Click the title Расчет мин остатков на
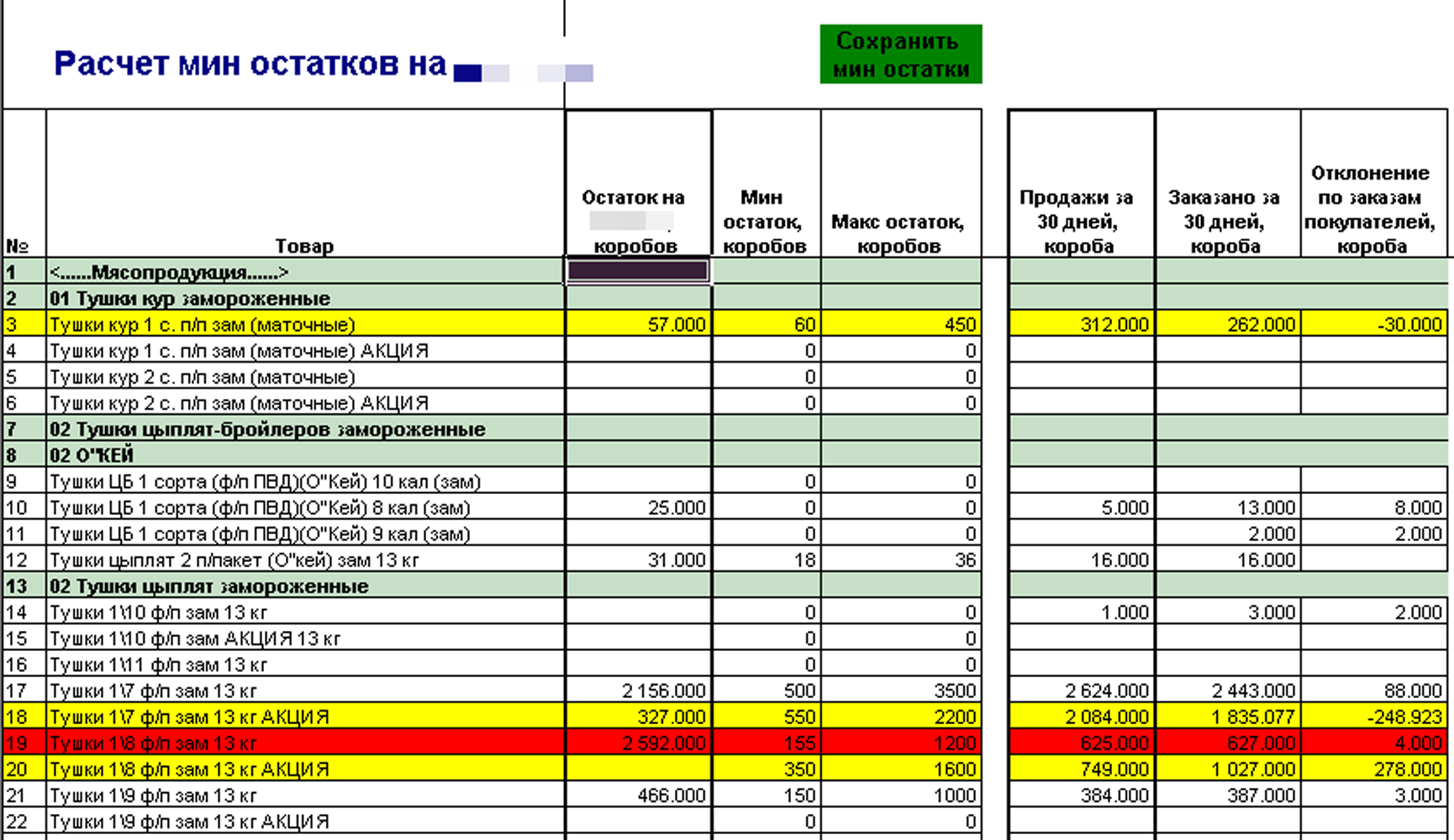This screenshot has height=840, width=1454. (x=250, y=65)
